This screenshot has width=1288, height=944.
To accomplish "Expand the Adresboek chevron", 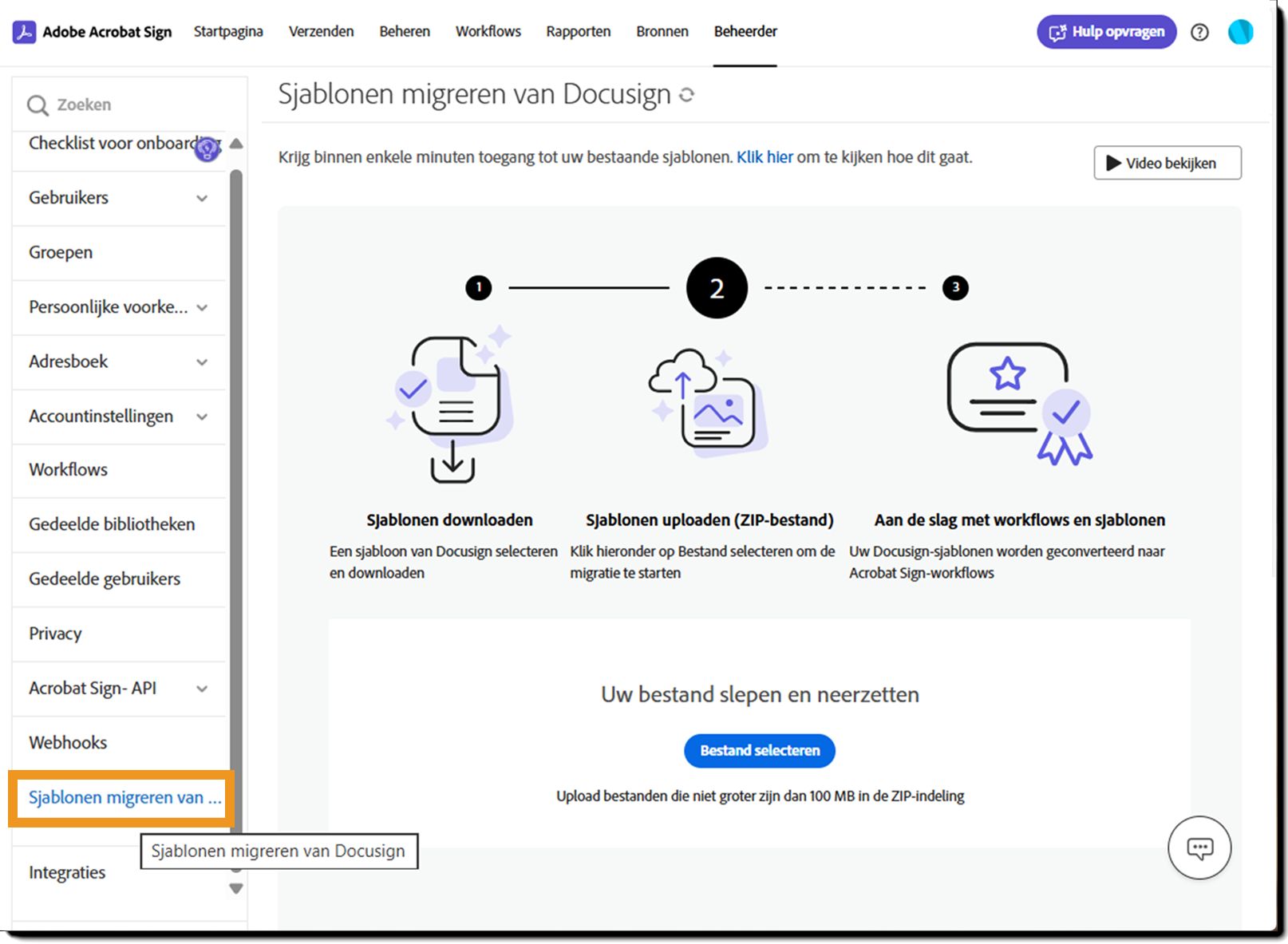I will 203,362.
